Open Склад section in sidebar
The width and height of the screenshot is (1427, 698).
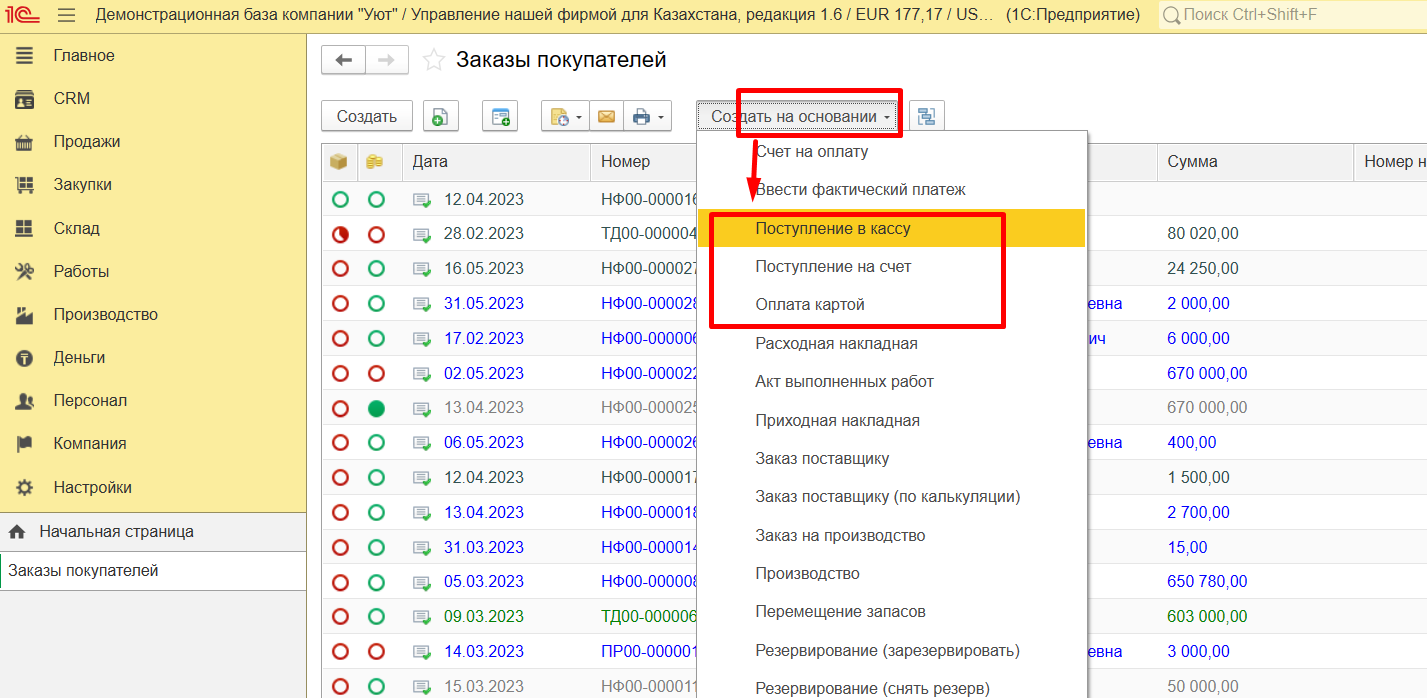(x=76, y=228)
